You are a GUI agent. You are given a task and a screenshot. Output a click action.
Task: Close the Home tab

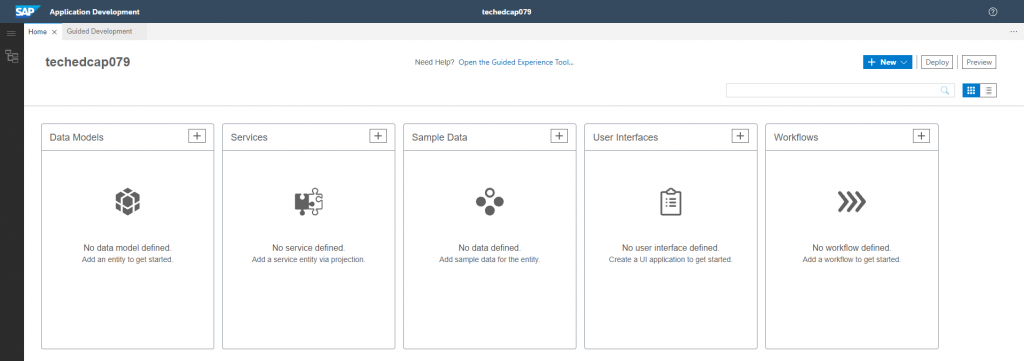click(54, 32)
